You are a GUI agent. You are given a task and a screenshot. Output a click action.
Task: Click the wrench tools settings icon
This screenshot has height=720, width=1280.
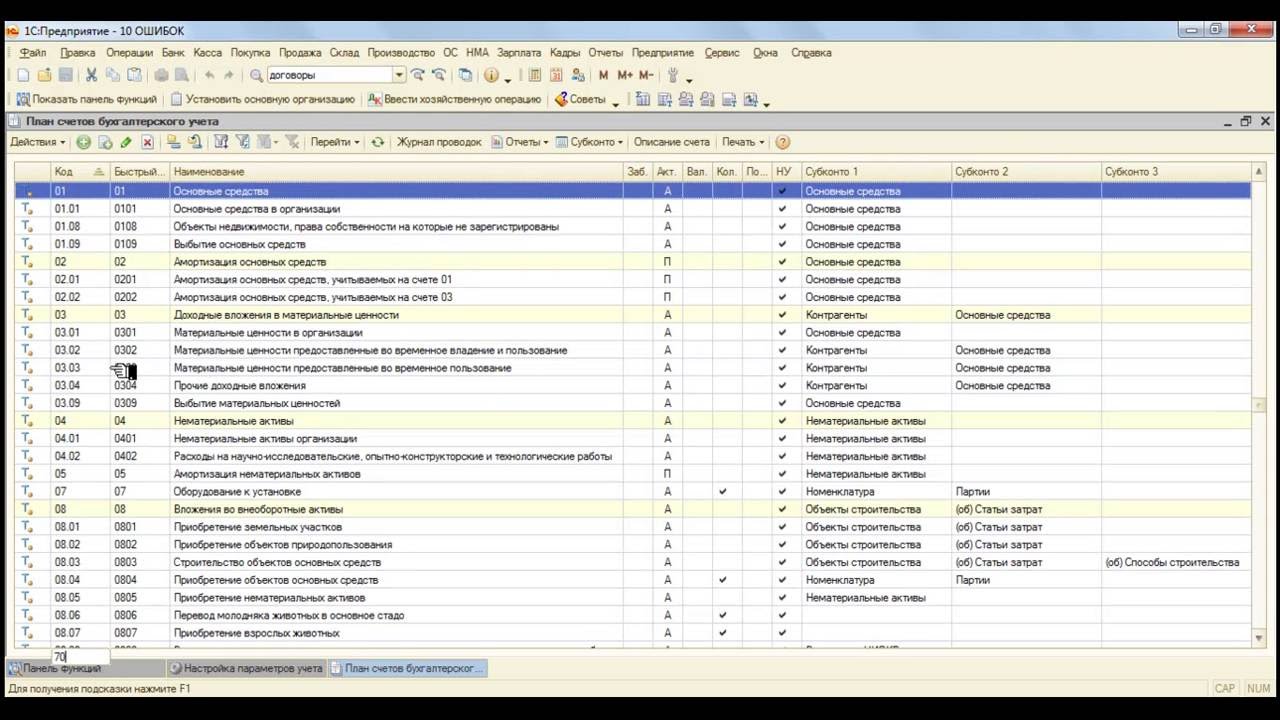pos(673,75)
